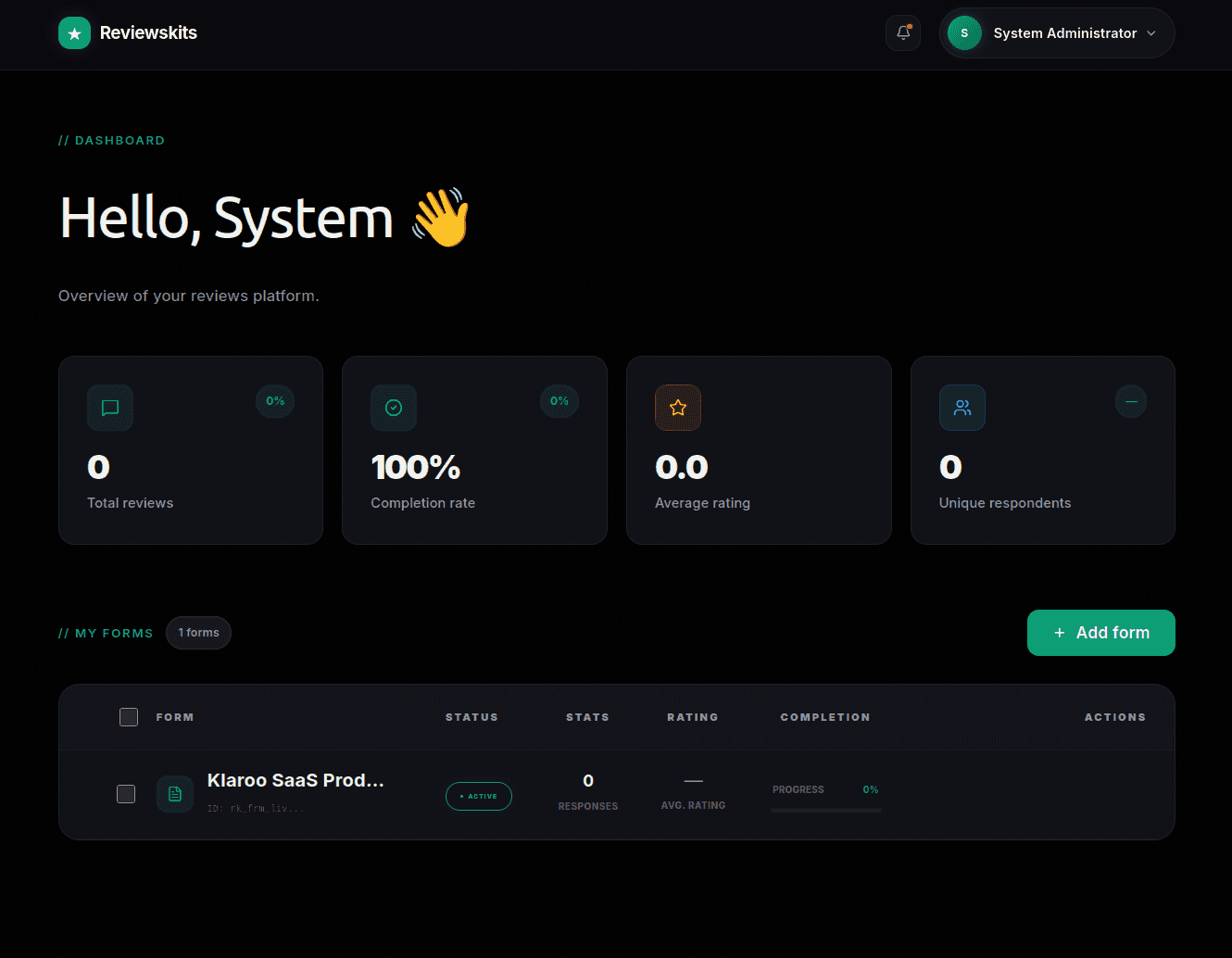Click the 100% Completion rate value

point(416,467)
